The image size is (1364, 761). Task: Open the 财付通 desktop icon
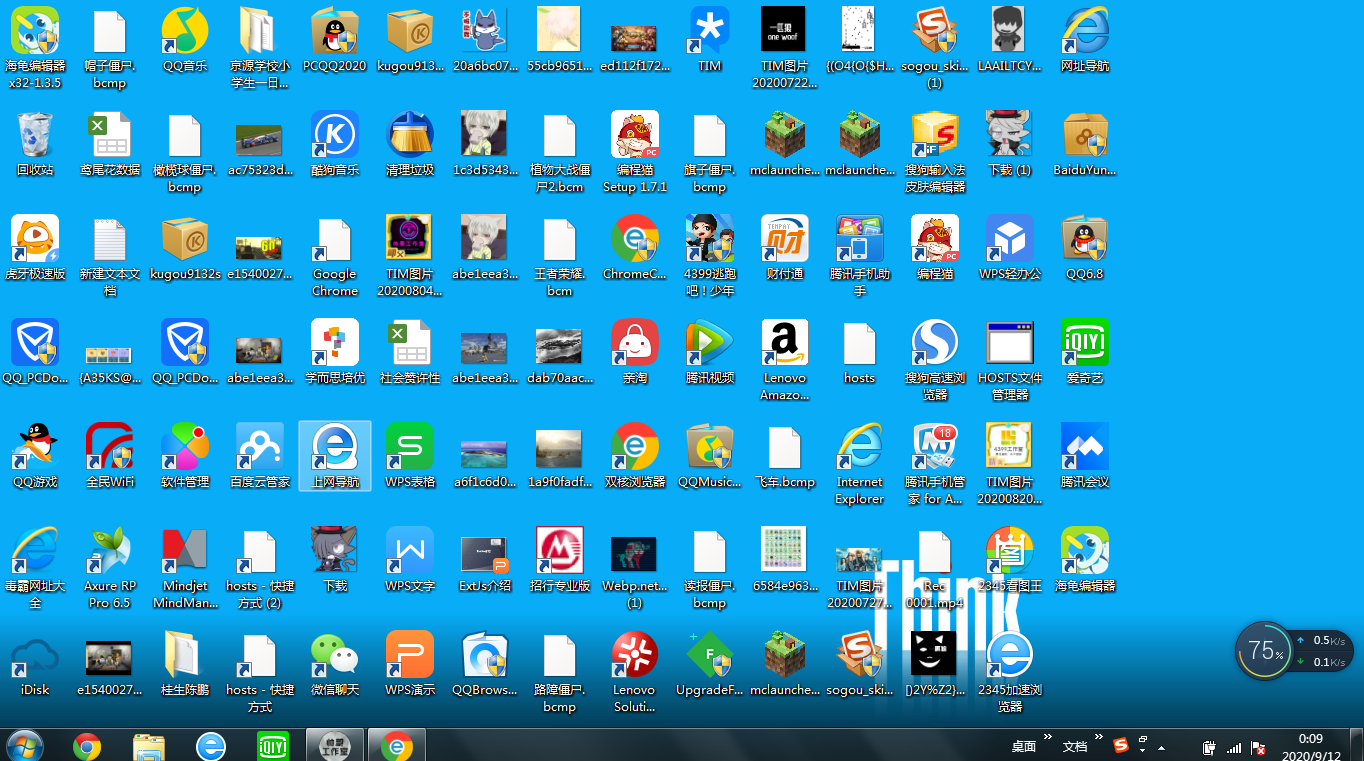(785, 247)
